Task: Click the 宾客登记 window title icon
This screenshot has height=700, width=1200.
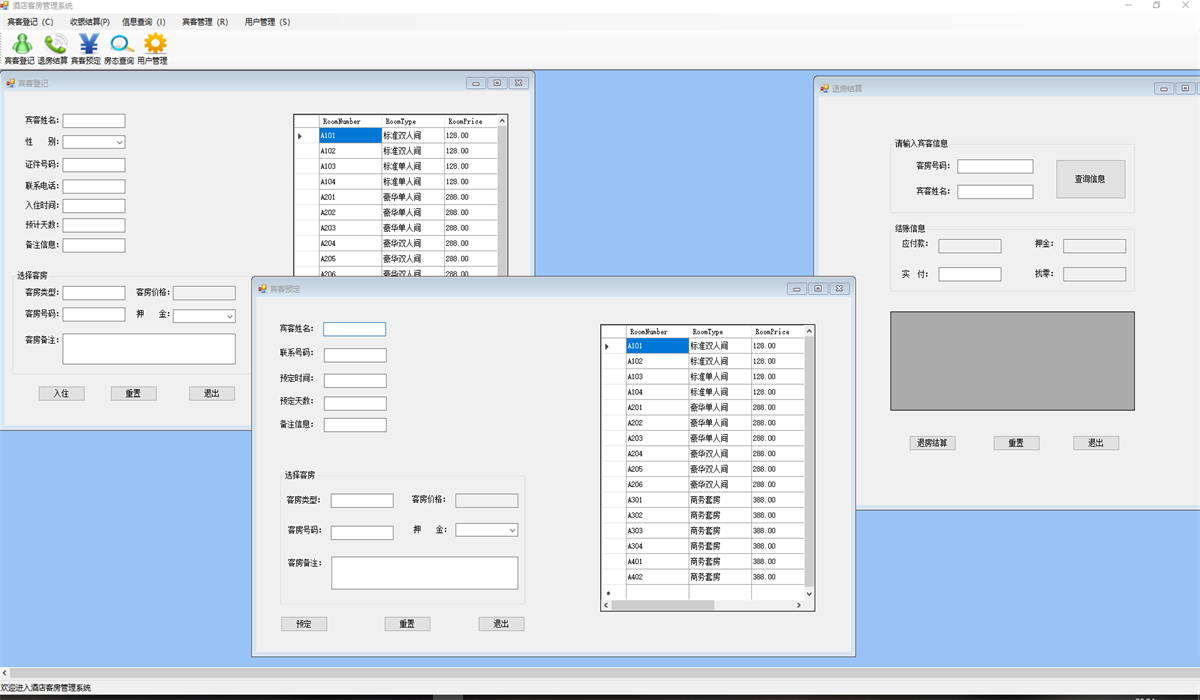Action: pyautogui.click(x=11, y=83)
